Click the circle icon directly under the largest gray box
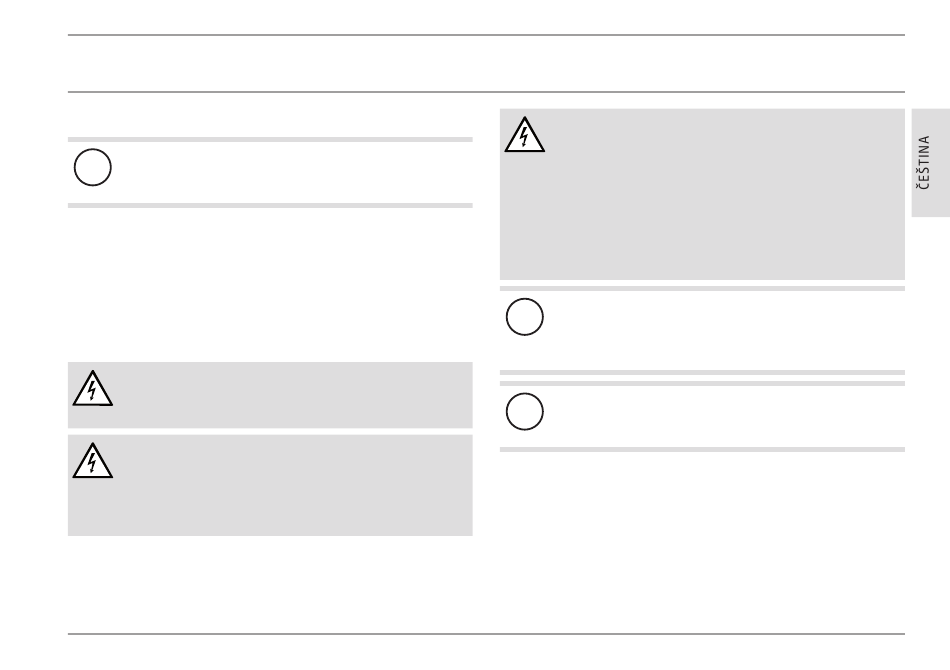Viewport: 950px width, 670px height. [x=525, y=317]
